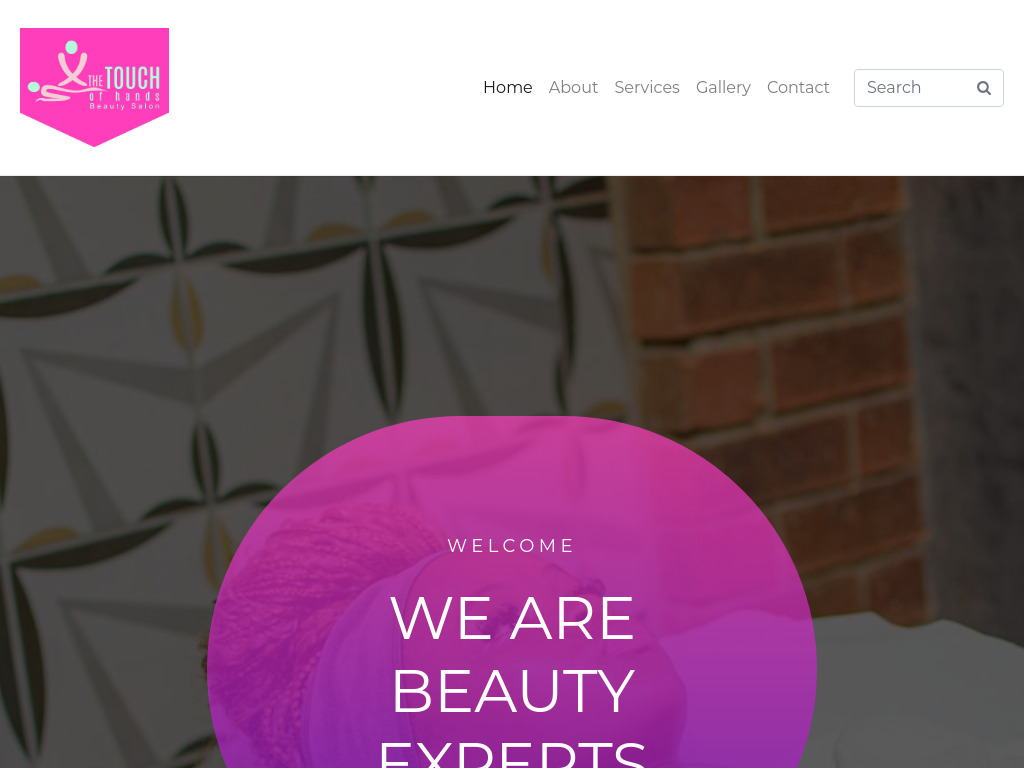Open the Home menu item

tap(507, 88)
